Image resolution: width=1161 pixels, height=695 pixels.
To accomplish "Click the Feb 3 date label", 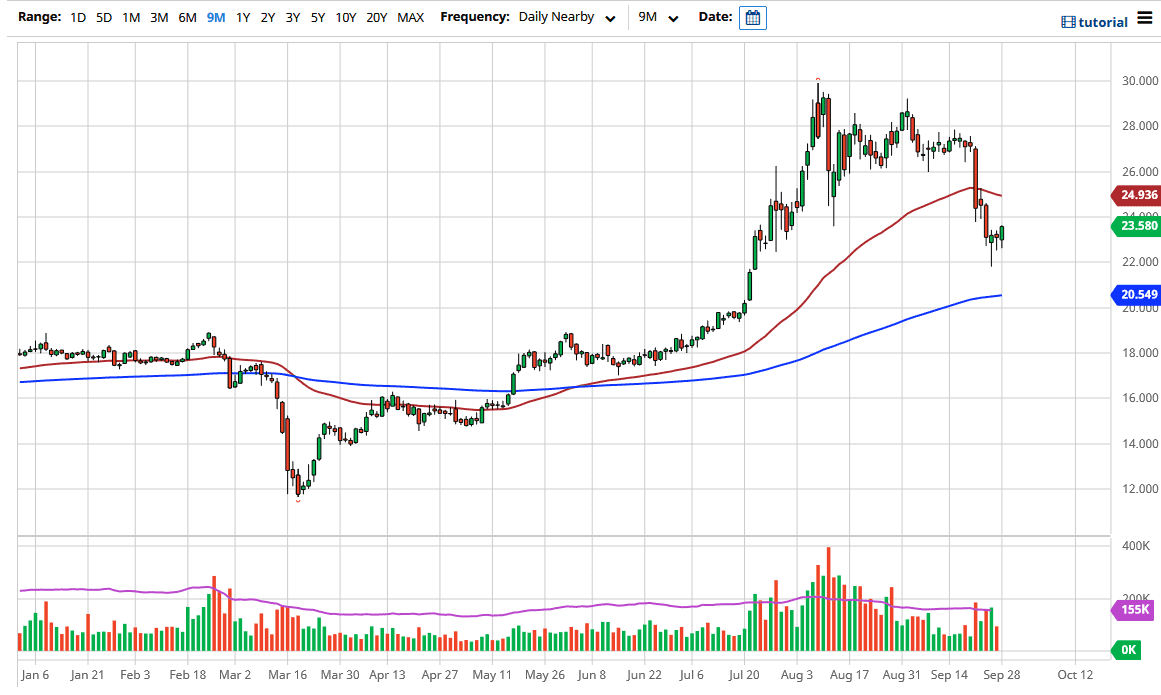I will (135, 675).
